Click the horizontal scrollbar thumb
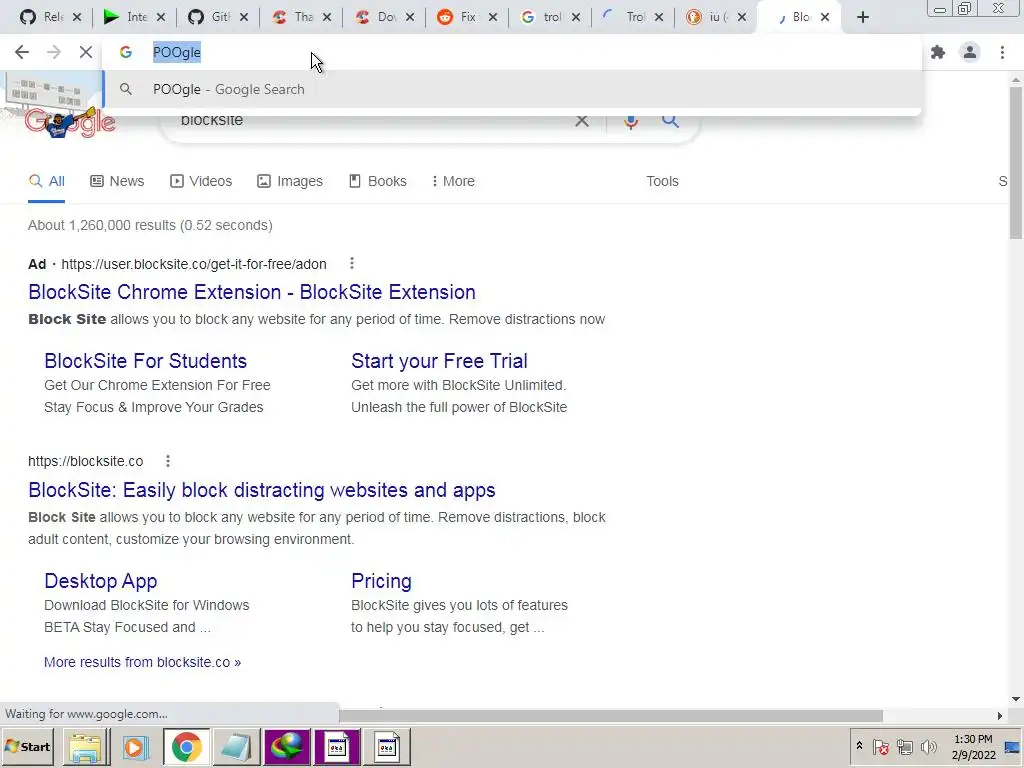This screenshot has height=768, width=1024. pyautogui.click(x=611, y=716)
